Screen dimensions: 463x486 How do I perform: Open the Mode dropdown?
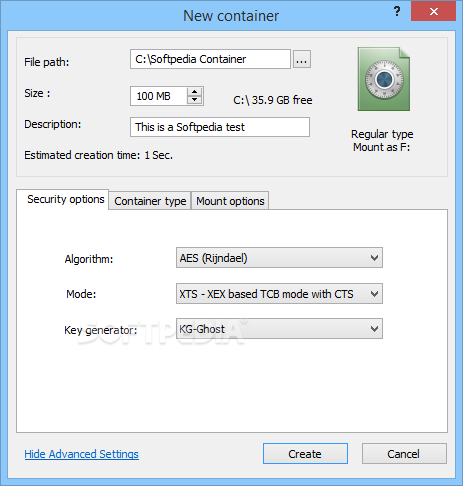(279, 294)
